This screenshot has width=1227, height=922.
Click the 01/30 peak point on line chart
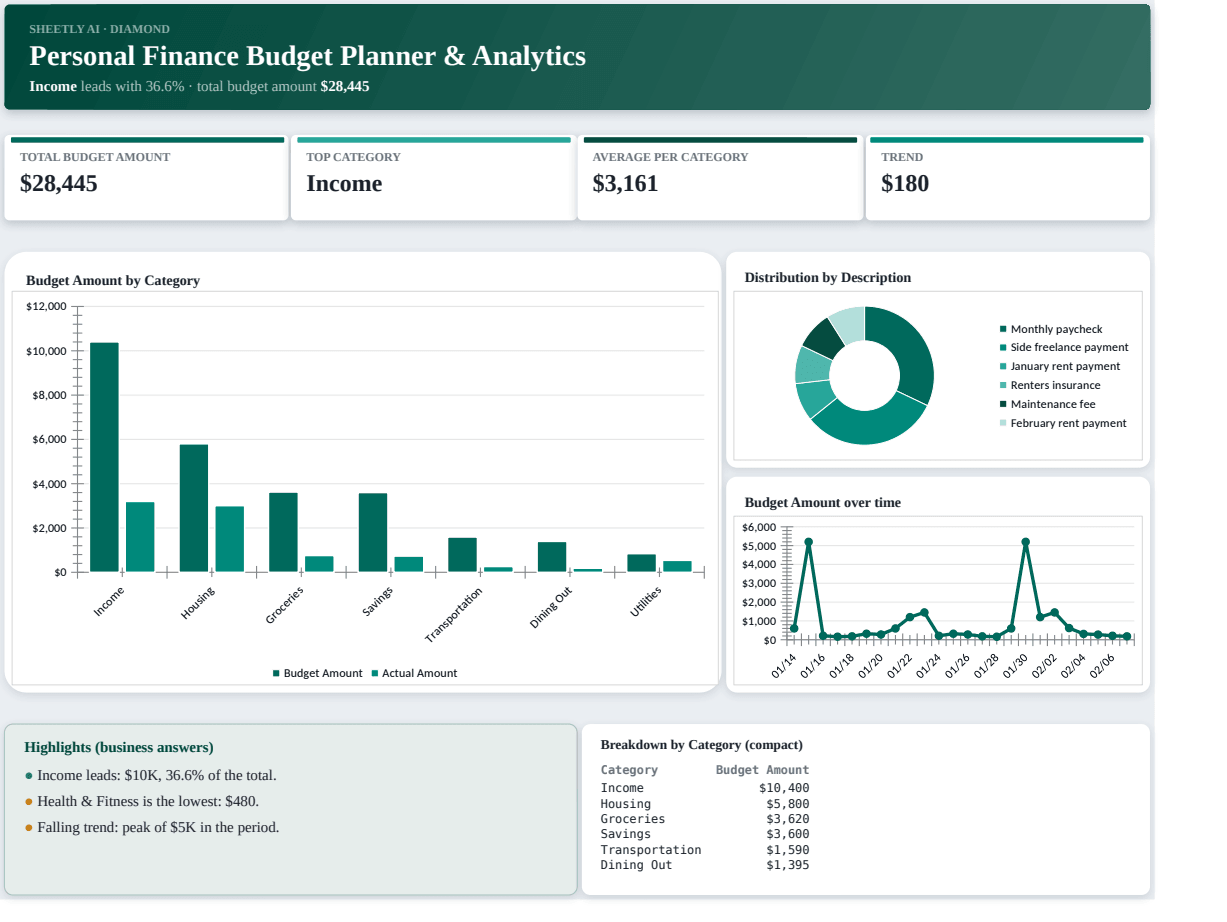pos(1025,542)
